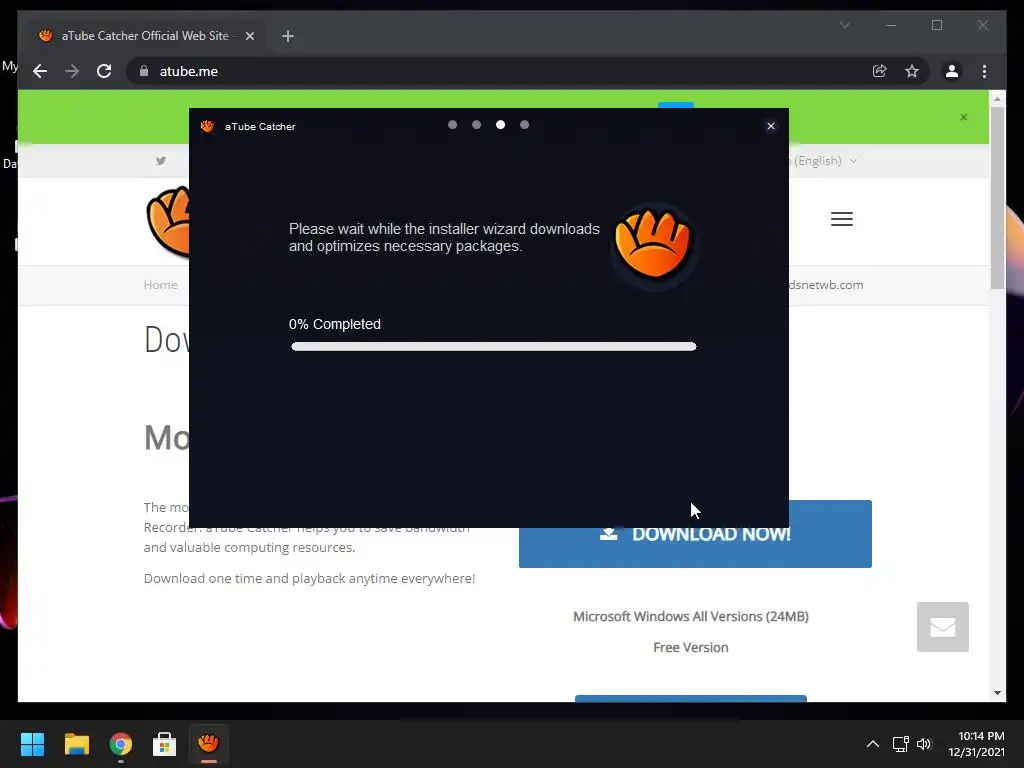Click the aTube Catcher site logo
Image resolution: width=1024 pixels, height=768 pixels.
(x=168, y=221)
